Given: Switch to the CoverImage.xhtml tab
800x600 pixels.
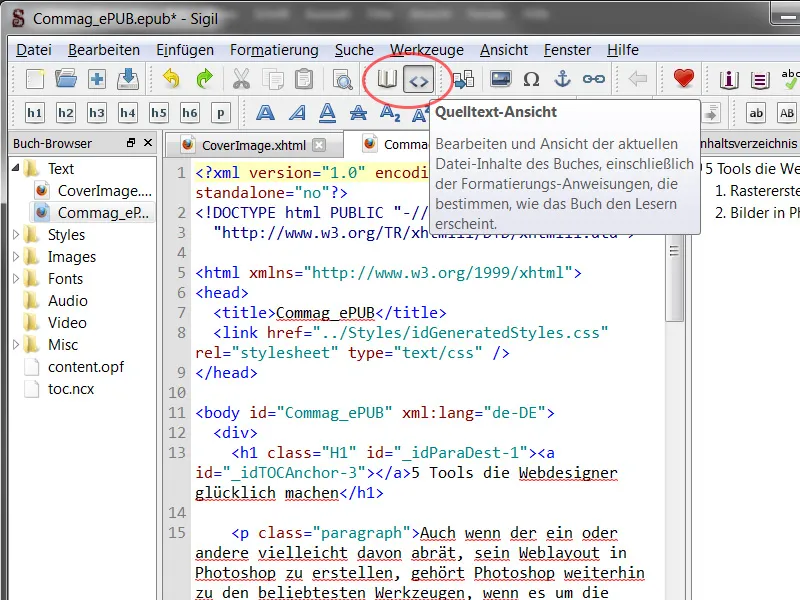Looking at the screenshot, I should coord(254,145).
